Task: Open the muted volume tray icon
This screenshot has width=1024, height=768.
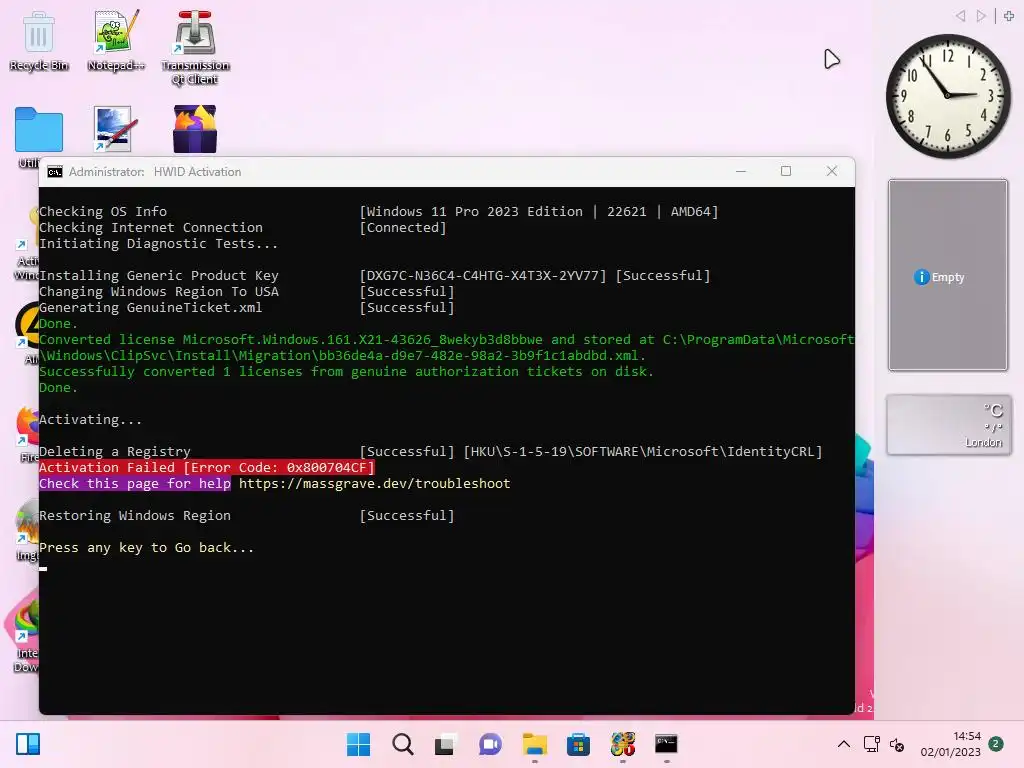Action: [x=897, y=744]
